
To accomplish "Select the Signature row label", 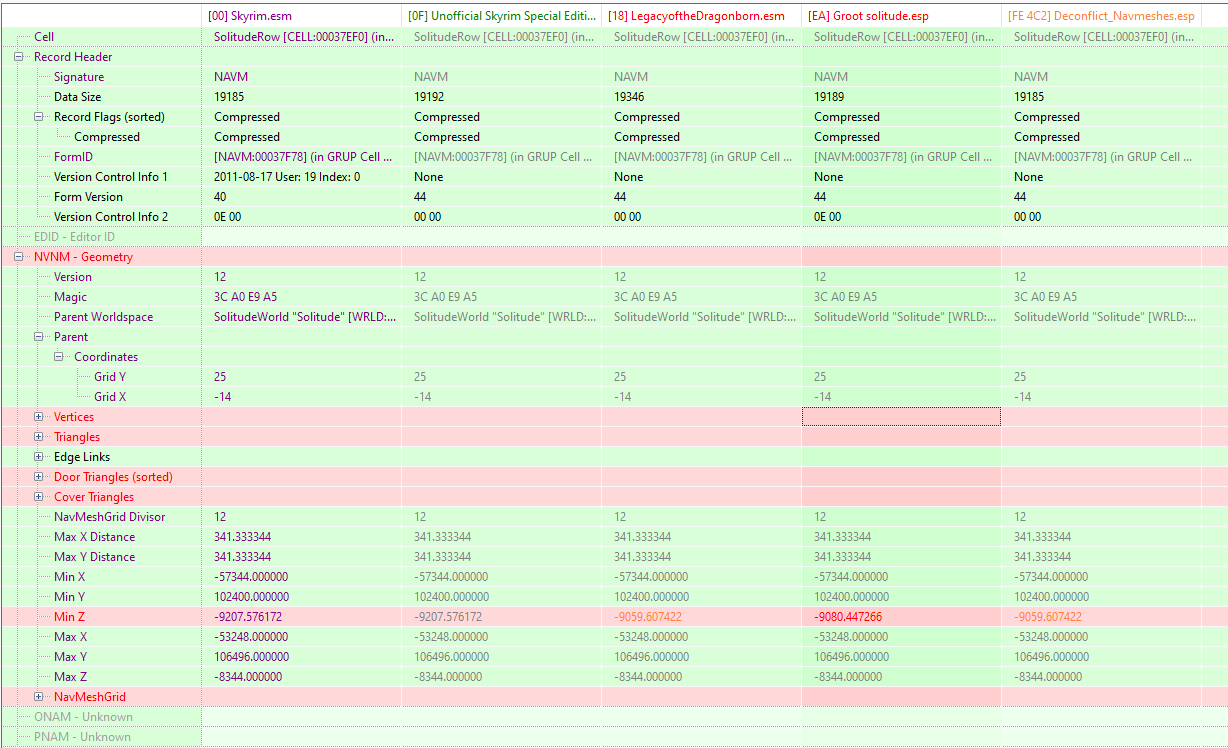I will pos(79,77).
